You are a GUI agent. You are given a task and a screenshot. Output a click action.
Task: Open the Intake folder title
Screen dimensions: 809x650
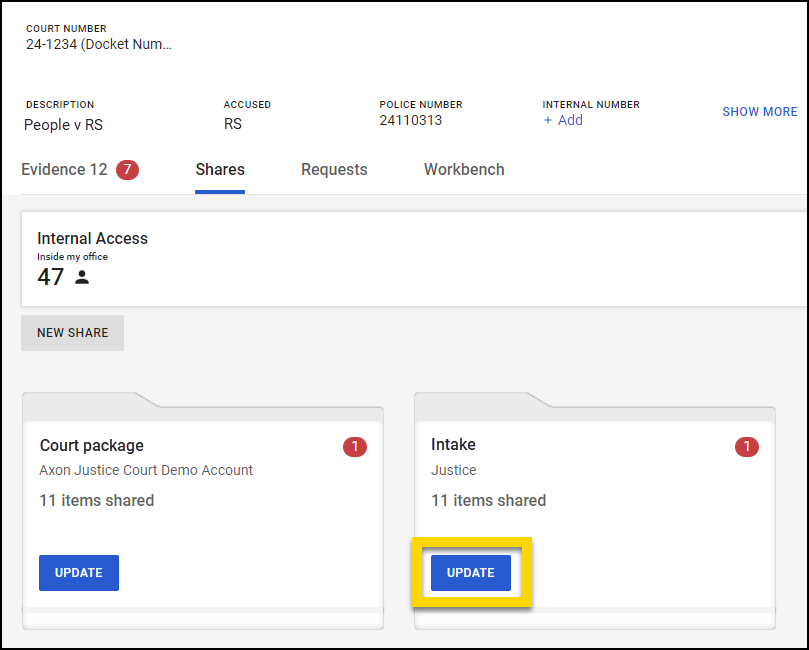pos(453,445)
